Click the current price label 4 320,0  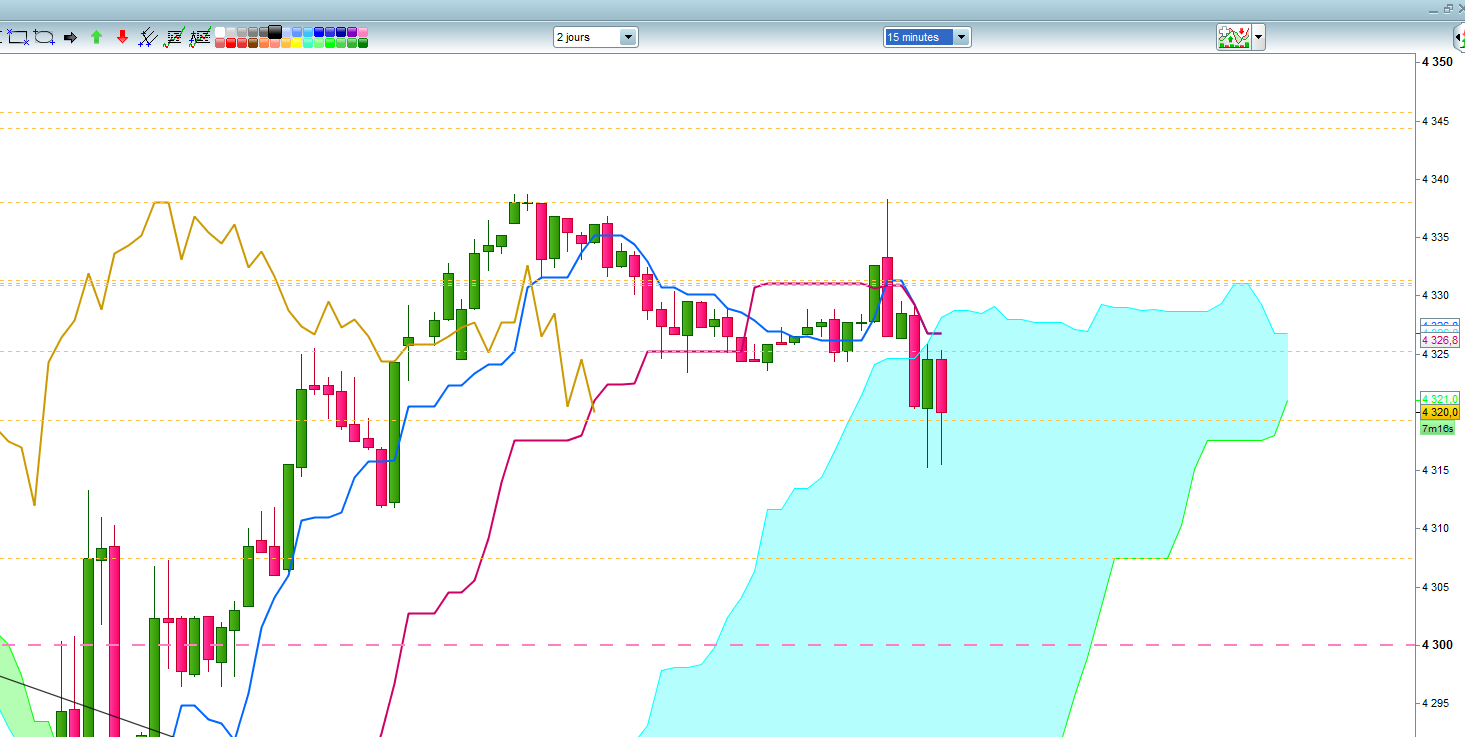tap(1440, 412)
